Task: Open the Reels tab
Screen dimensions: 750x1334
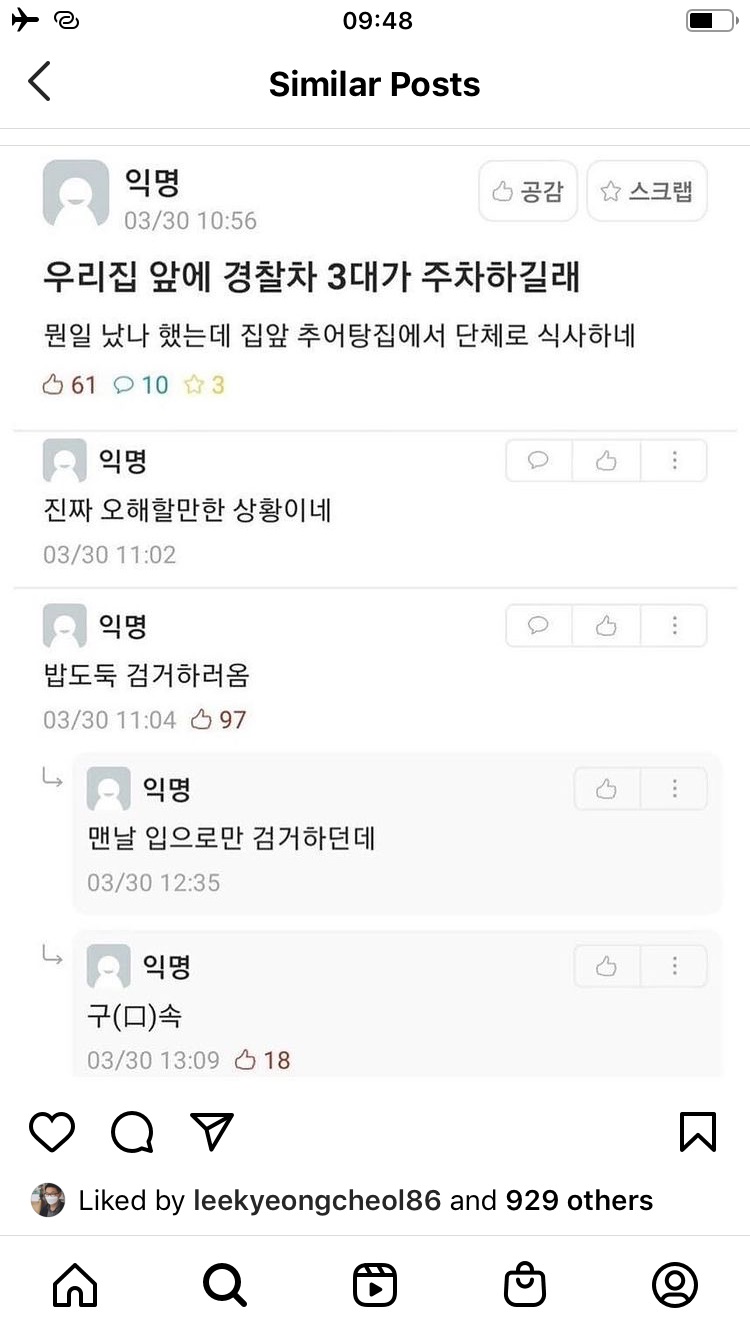Action: point(375,1285)
